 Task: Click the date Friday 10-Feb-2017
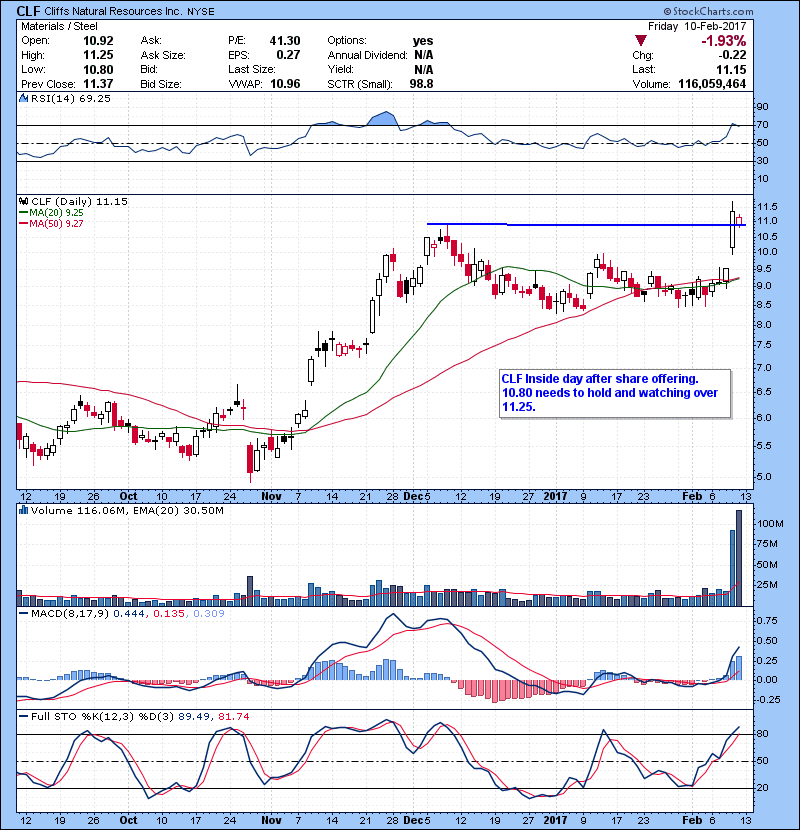point(697,26)
